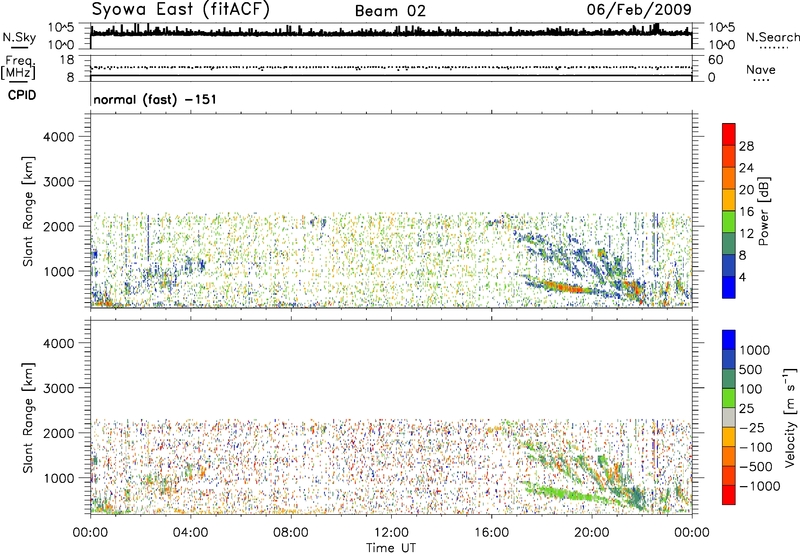
Task: Select the "Velocity [m s-1]" color bar title
Action: click(790, 418)
